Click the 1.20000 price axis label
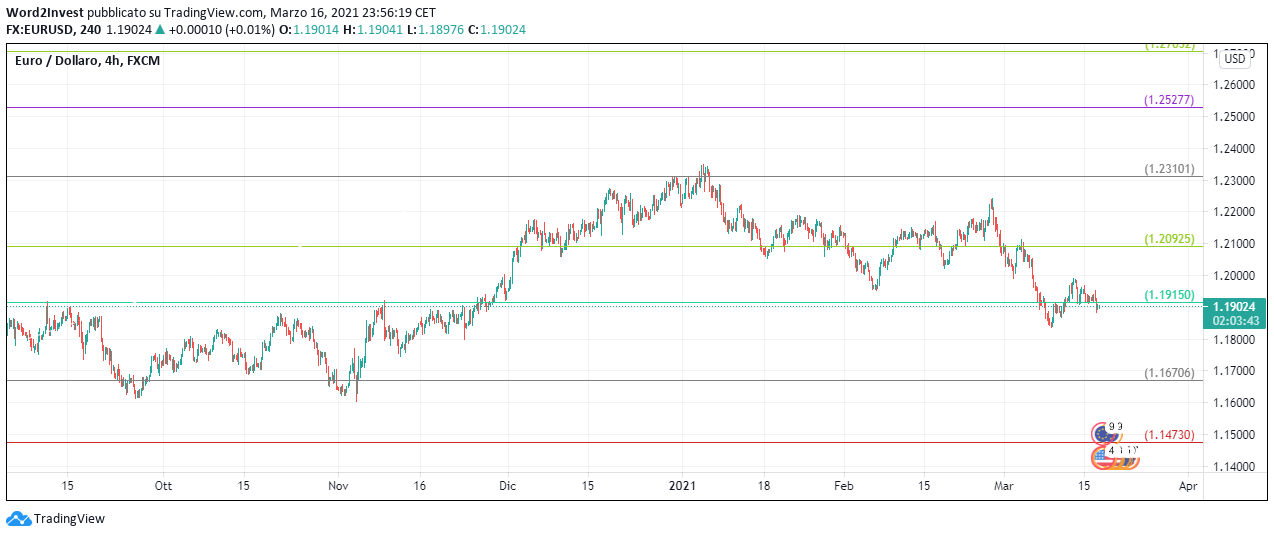Screen dimensions: 1274x537 point(1233,276)
